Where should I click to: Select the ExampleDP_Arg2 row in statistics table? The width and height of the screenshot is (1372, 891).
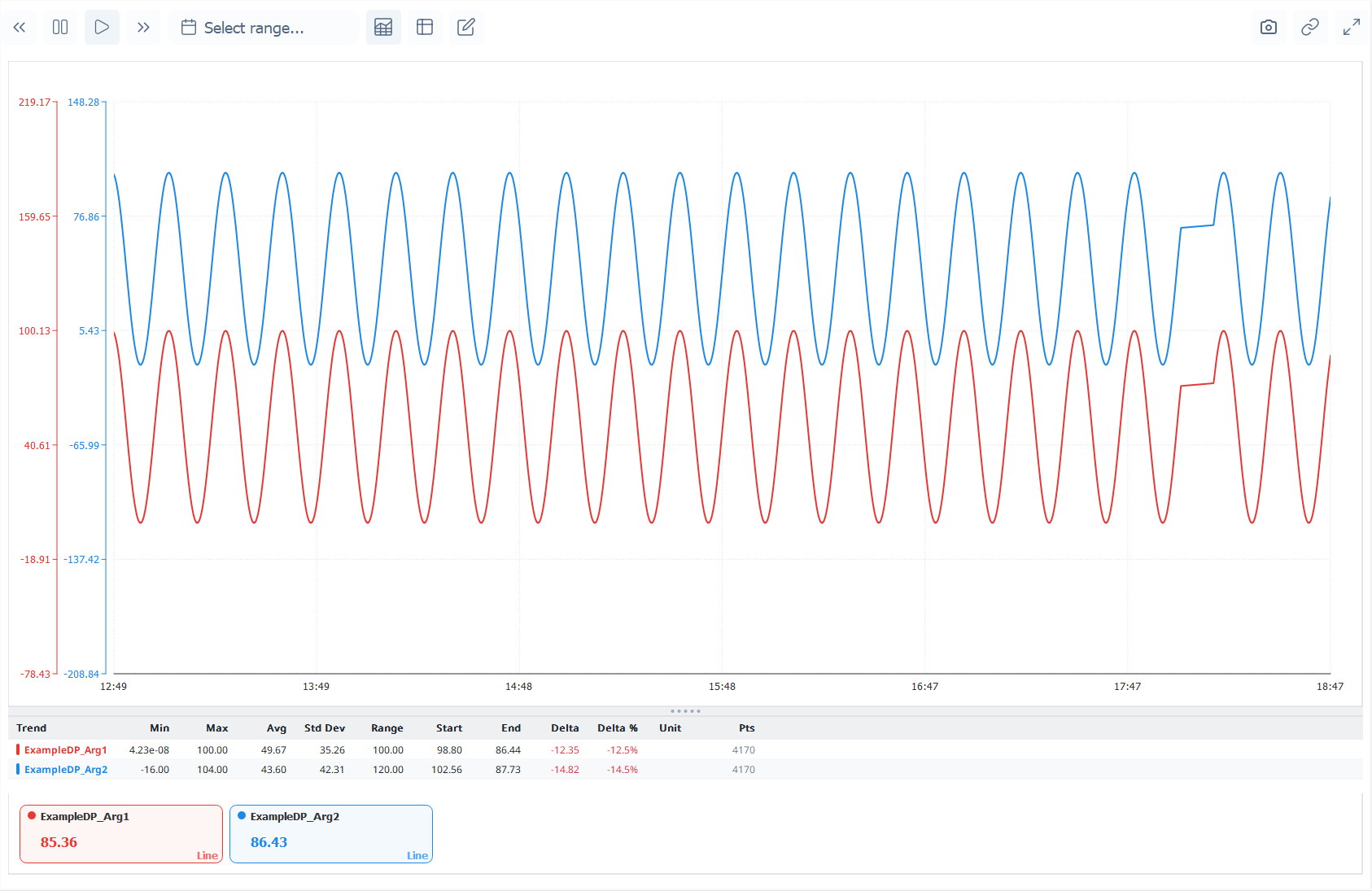click(66, 770)
